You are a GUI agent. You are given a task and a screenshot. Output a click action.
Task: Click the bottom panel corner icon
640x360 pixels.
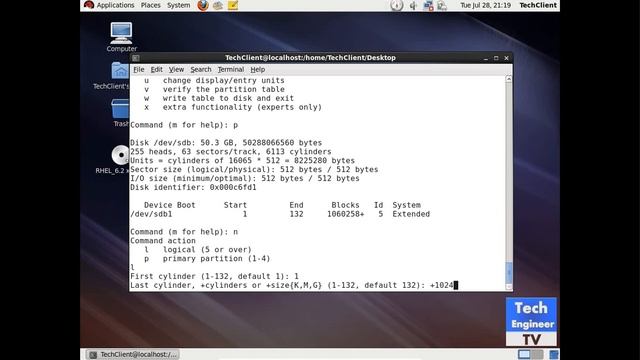(553, 354)
